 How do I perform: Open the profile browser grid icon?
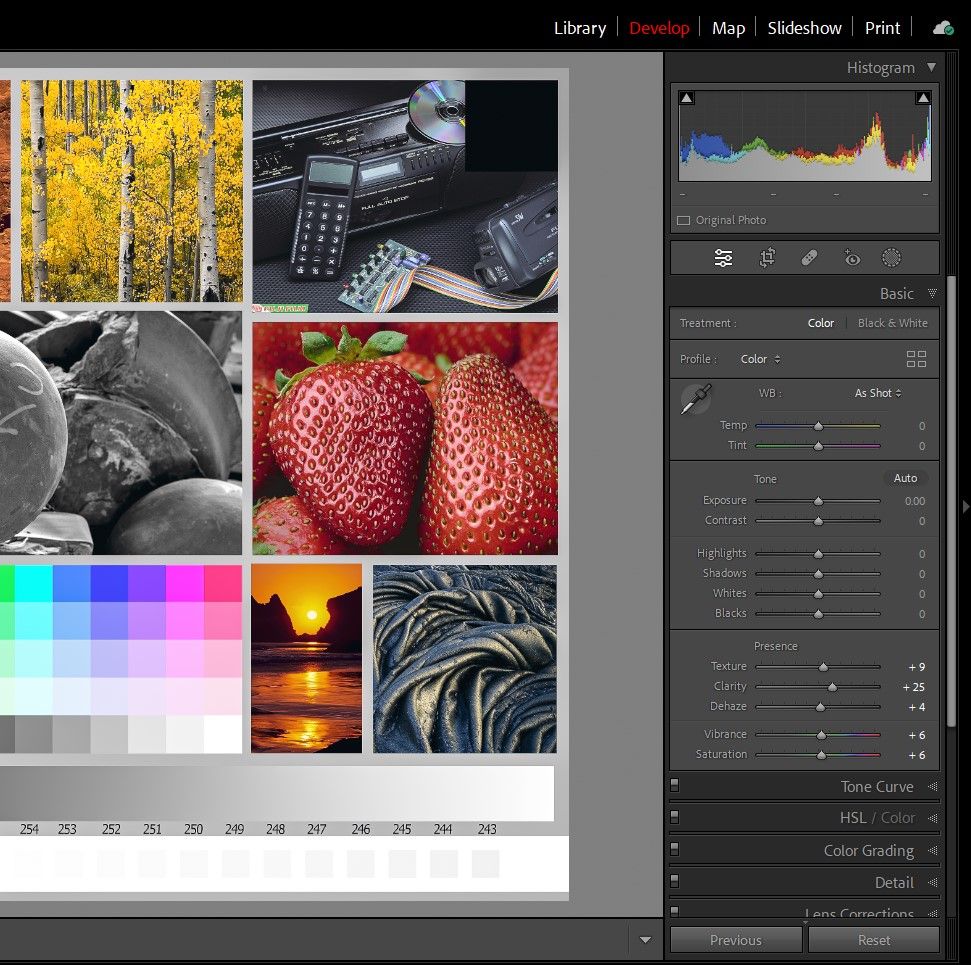[x=916, y=359]
